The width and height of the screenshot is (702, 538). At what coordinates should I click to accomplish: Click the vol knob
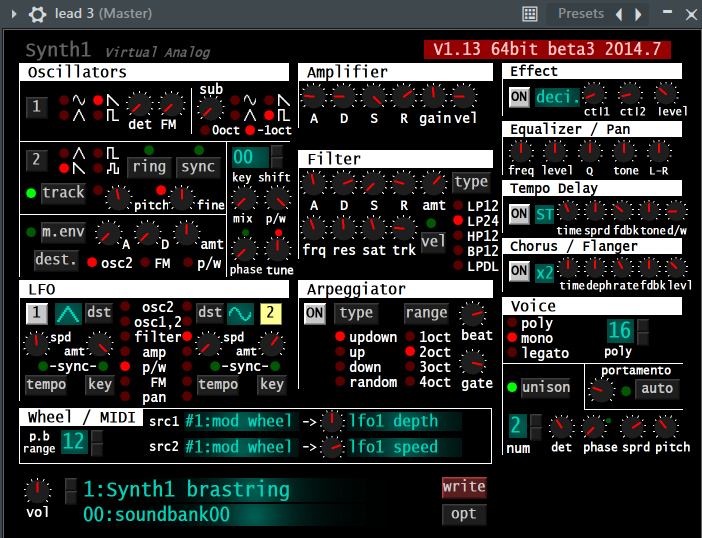(x=37, y=490)
